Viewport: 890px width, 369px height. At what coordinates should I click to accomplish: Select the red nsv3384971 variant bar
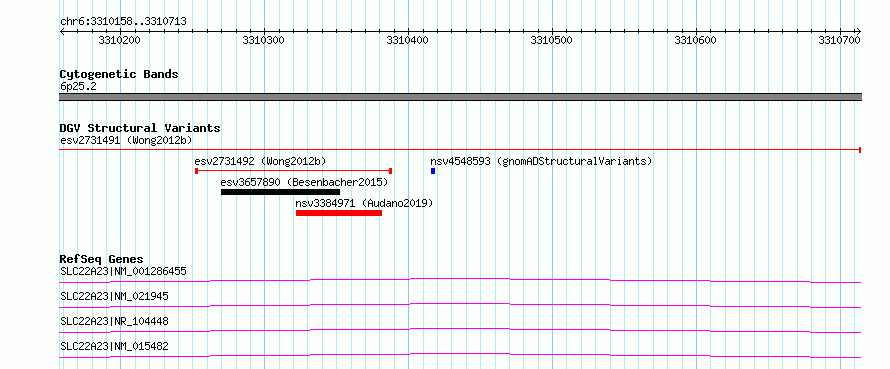point(339,213)
